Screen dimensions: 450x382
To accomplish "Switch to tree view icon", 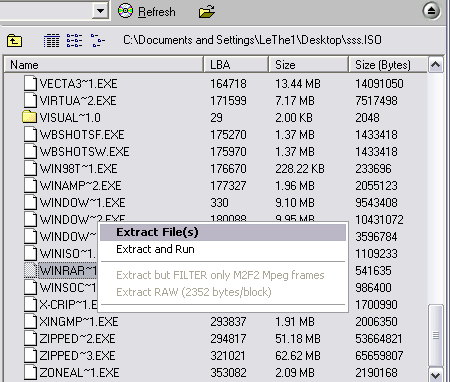I will [x=98, y=41].
